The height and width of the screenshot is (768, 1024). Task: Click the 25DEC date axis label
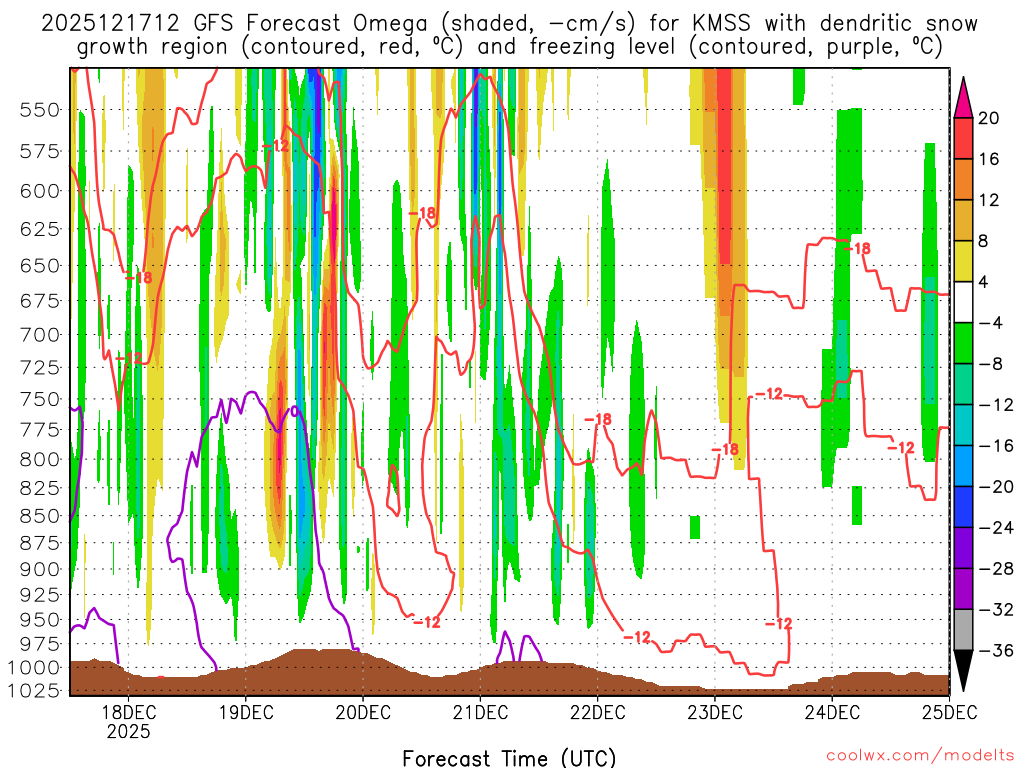click(x=949, y=712)
